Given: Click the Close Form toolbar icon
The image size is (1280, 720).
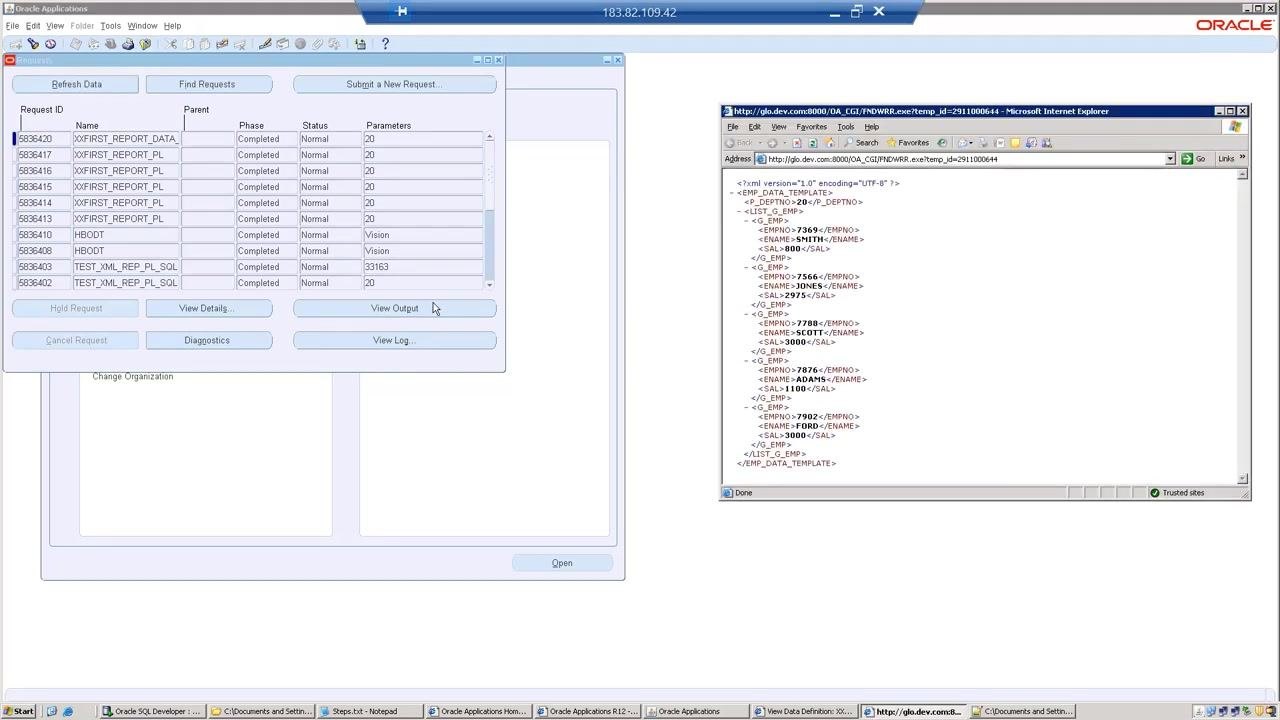Looking at the screenshot, I should pyautogui.click(x=145, y=44).
